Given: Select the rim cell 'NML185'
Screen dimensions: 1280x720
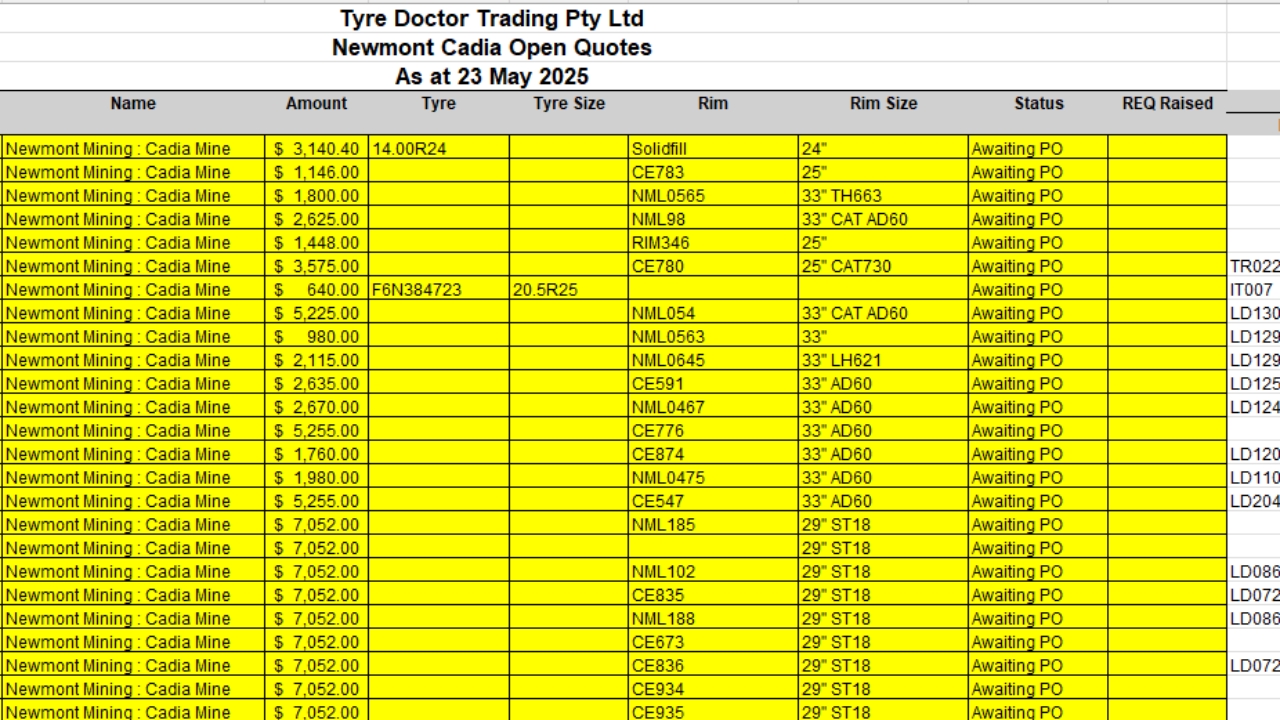Looking at the screenshot, I should pos(713,525).
